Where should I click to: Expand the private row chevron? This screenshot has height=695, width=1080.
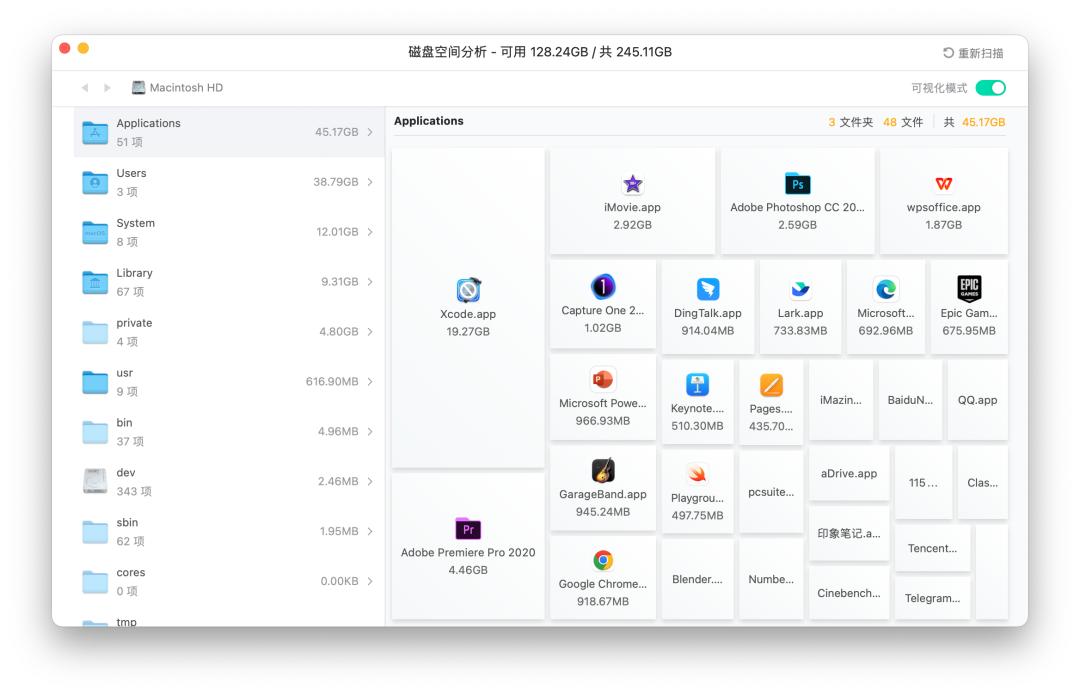(x=370, y=331)
